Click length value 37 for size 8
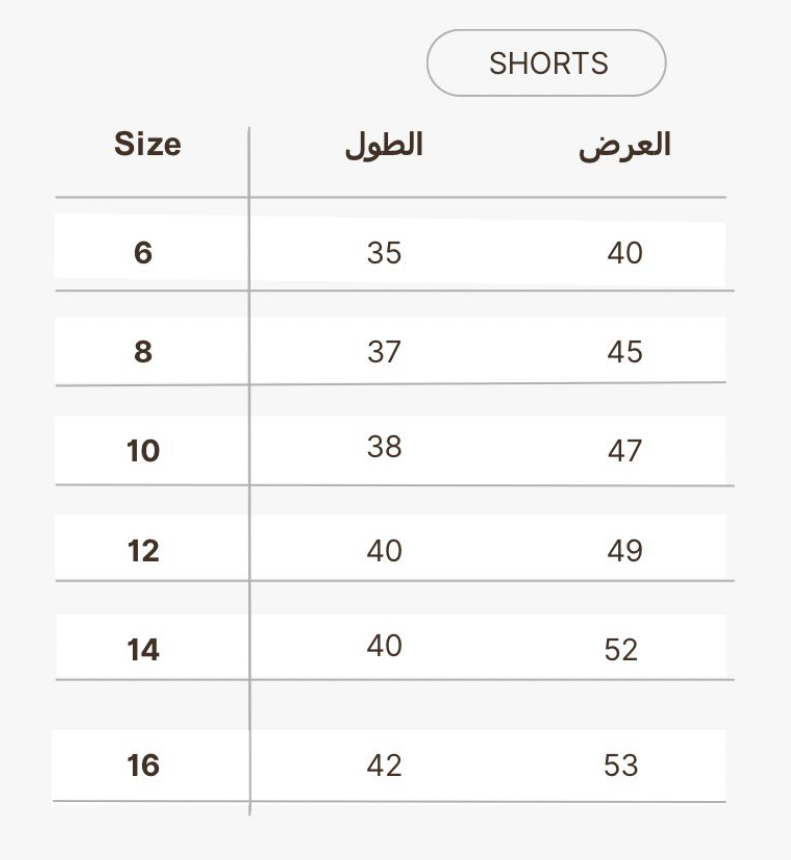791x860 pixels. pos(384,352)
